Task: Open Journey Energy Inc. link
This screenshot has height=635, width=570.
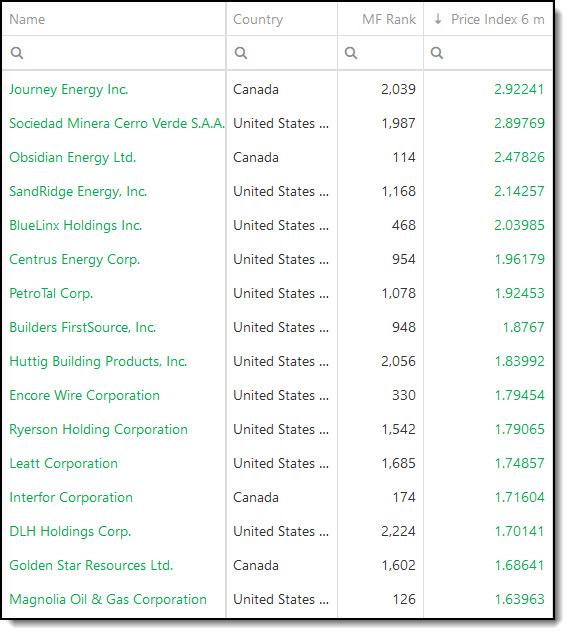Action: tap(68, 89)
